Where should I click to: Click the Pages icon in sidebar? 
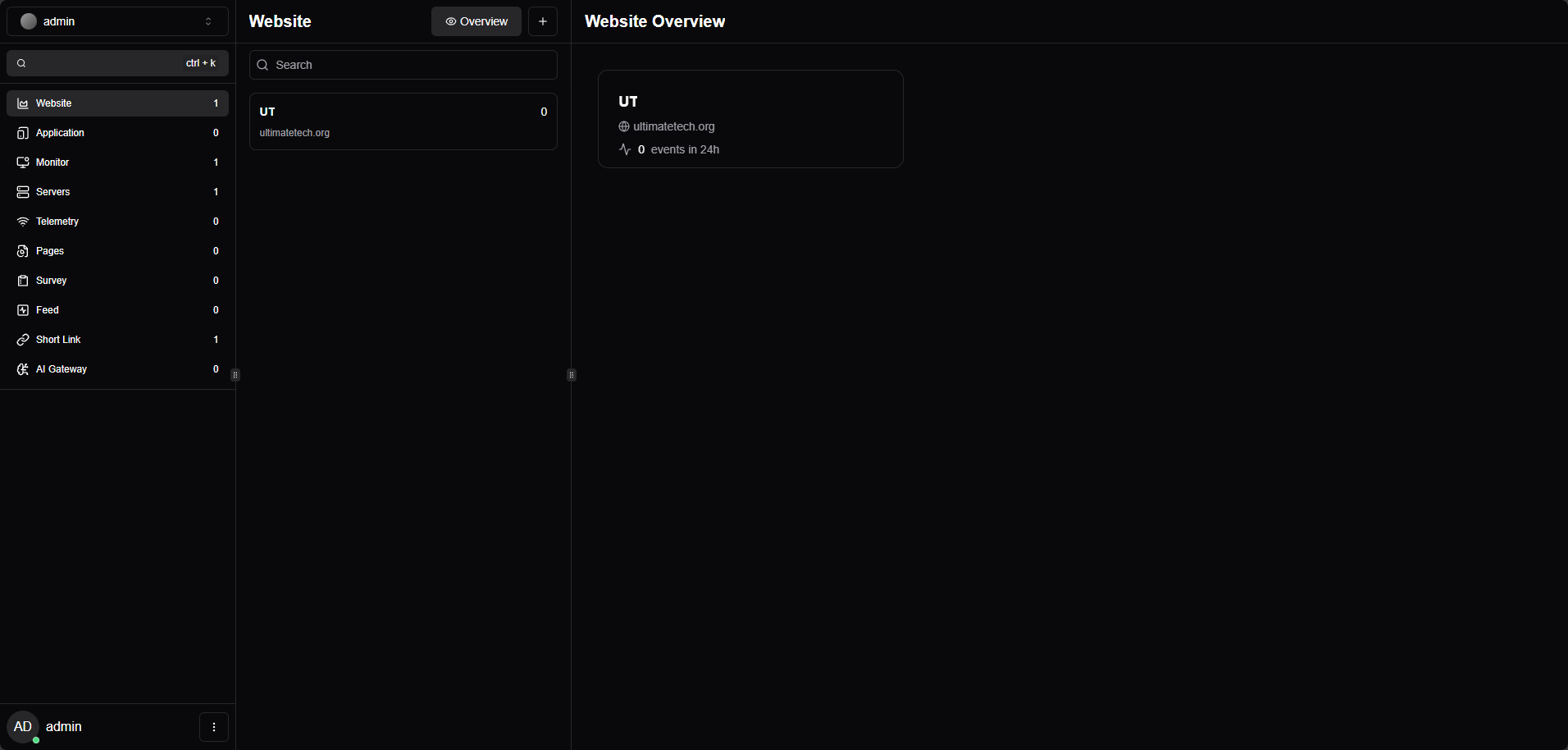coord(23,251)
